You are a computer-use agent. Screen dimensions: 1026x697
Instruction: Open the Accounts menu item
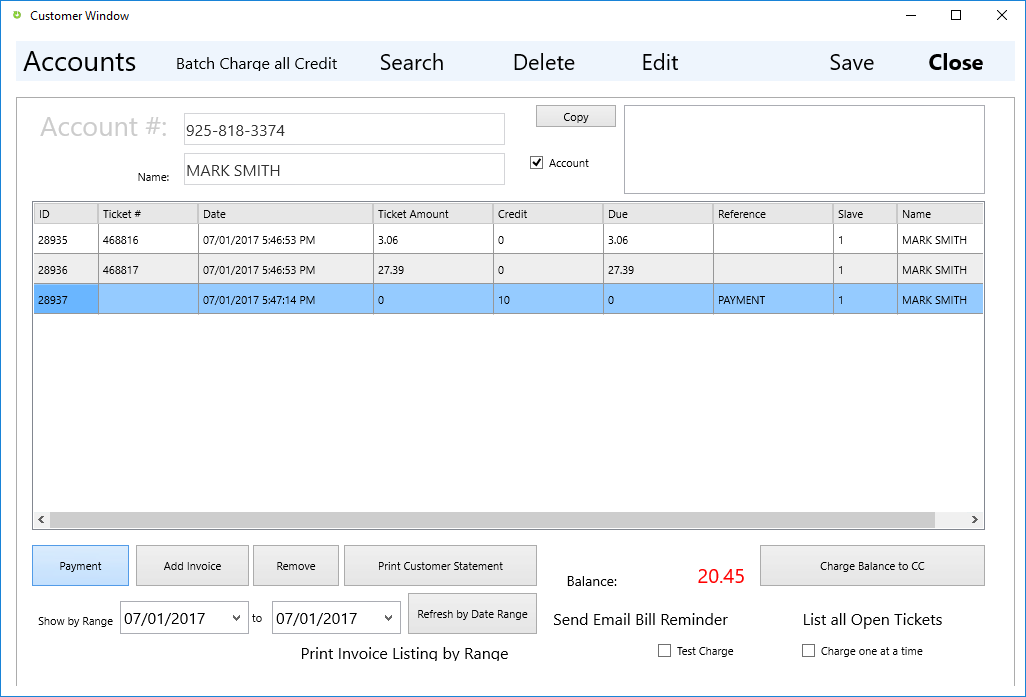click(x=80, y=62)
